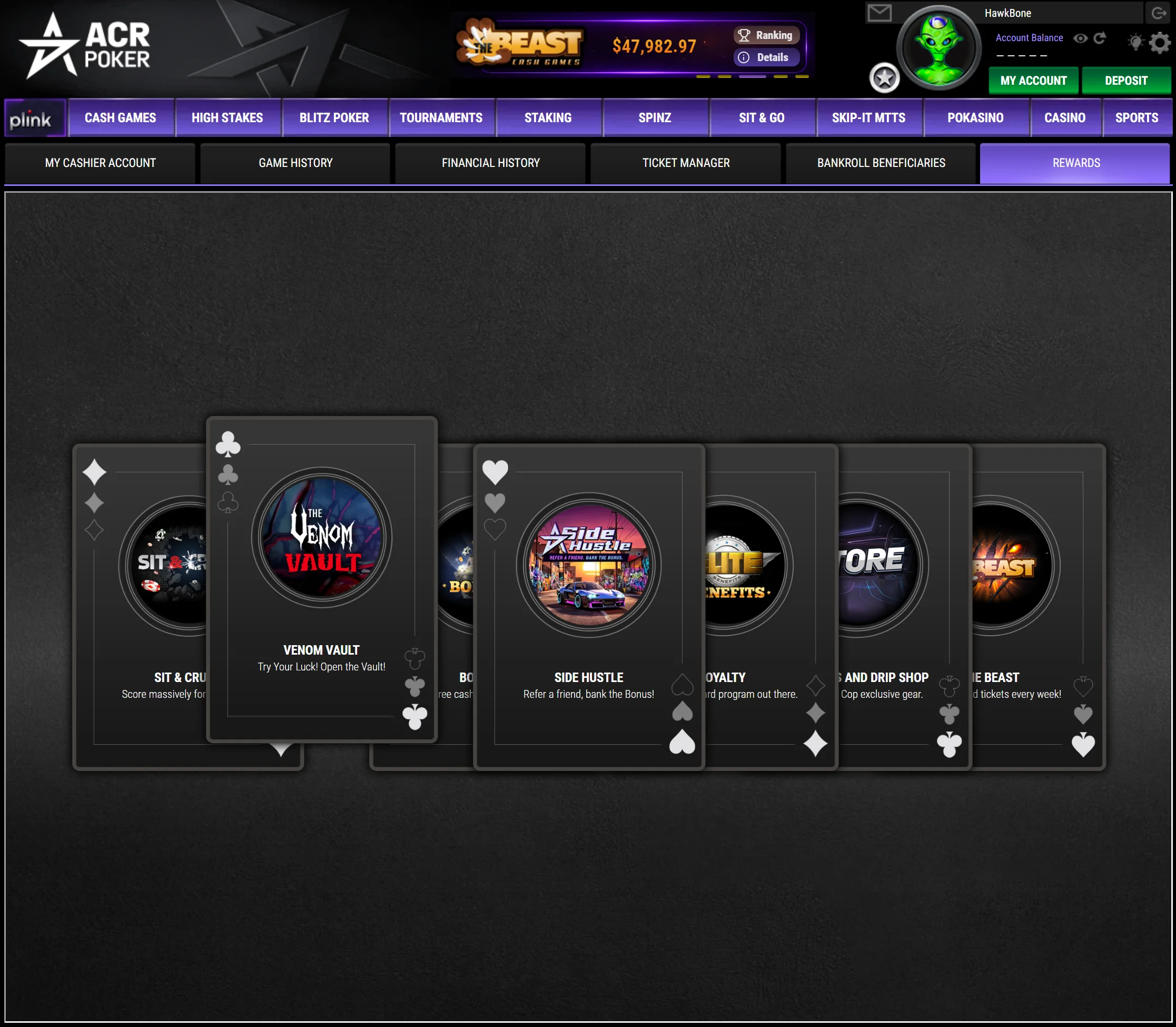This screenshot has height=1027, width=1176.
Task: Go to CASH GAMES tab
Action: [121, 118]
